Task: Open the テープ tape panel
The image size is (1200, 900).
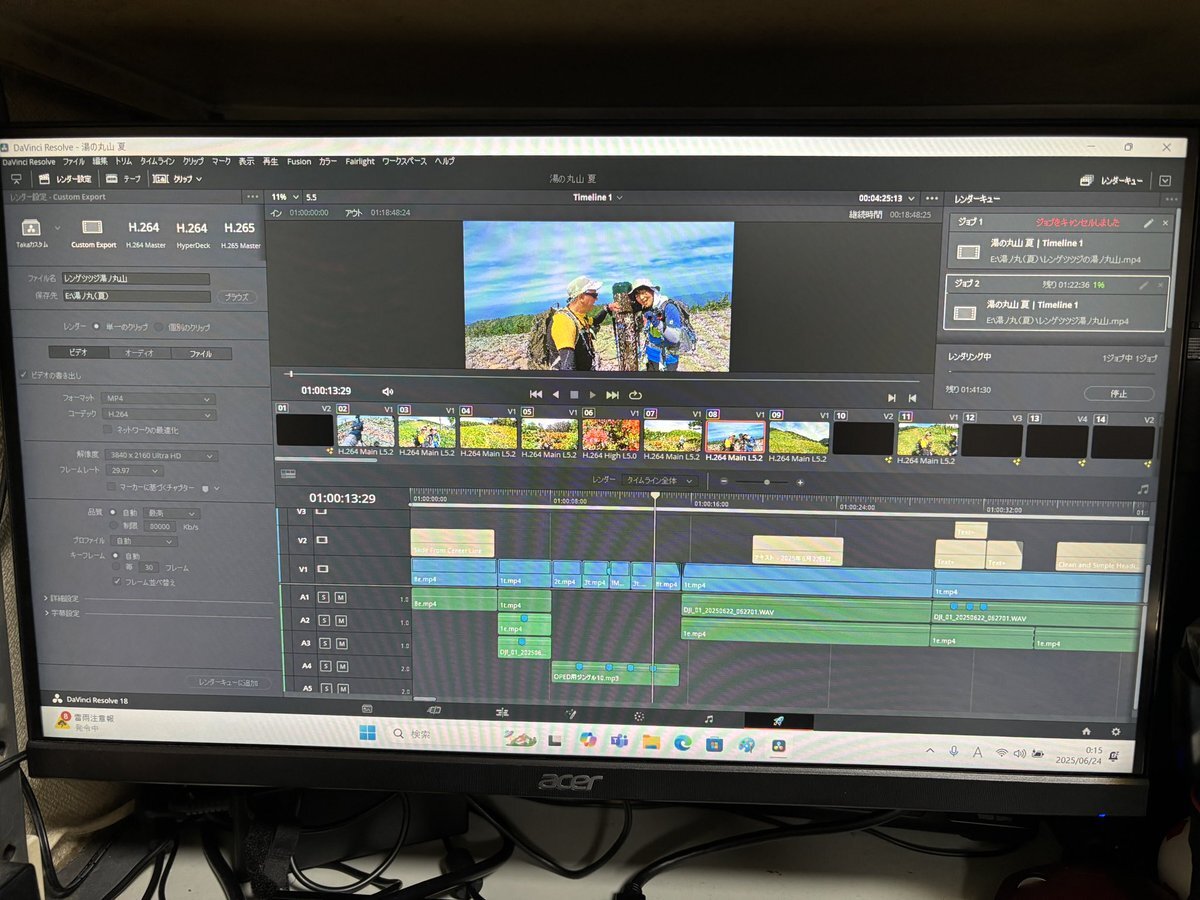Action: 124,179
